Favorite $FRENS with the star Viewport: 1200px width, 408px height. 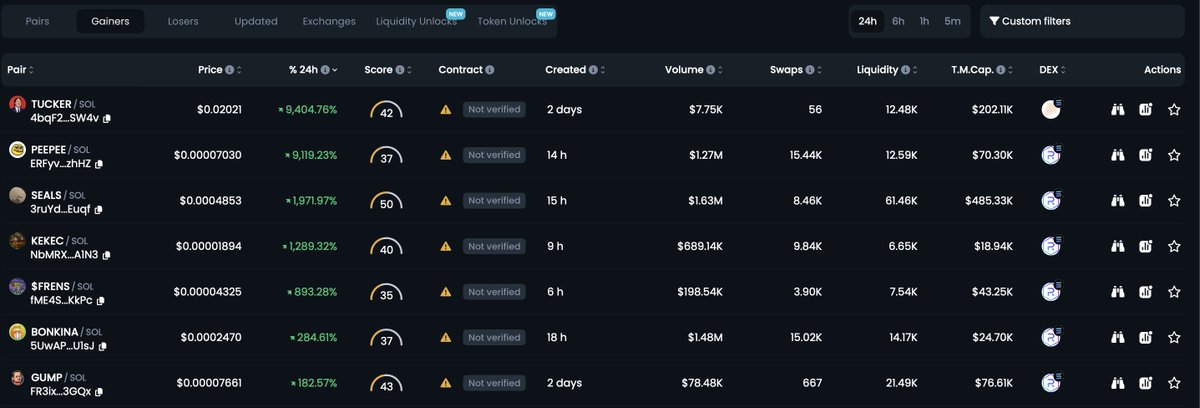click(1174, 292)
